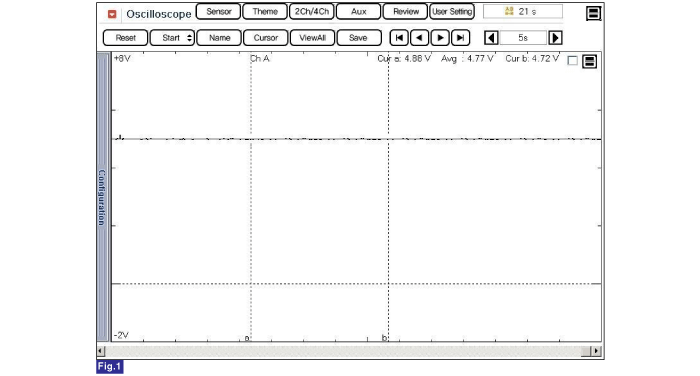Screen dimensions: 700x376
Task: Click the horizontal scrollbar right arrow
Action: tap(596, 351)
